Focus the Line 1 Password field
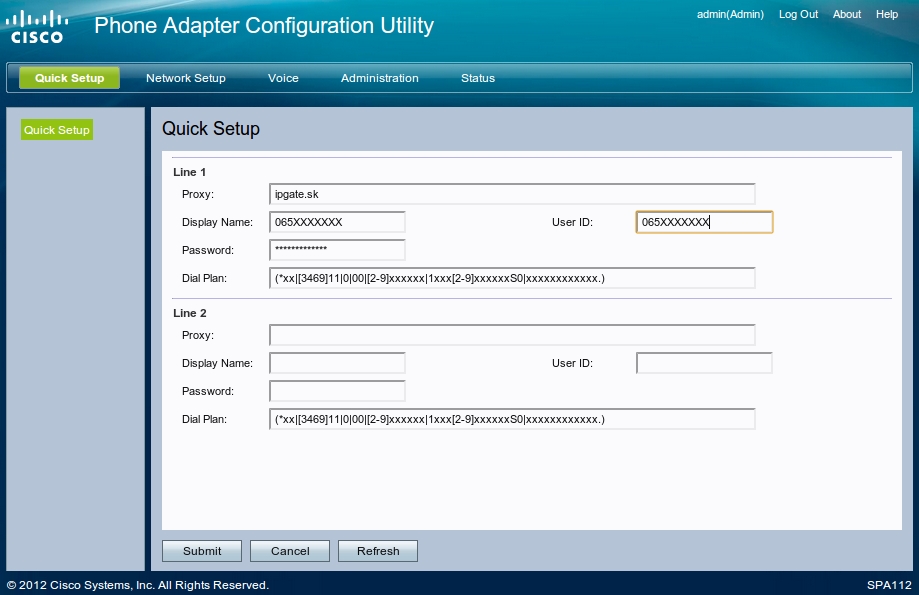919x595 pixels. [337, 250]
